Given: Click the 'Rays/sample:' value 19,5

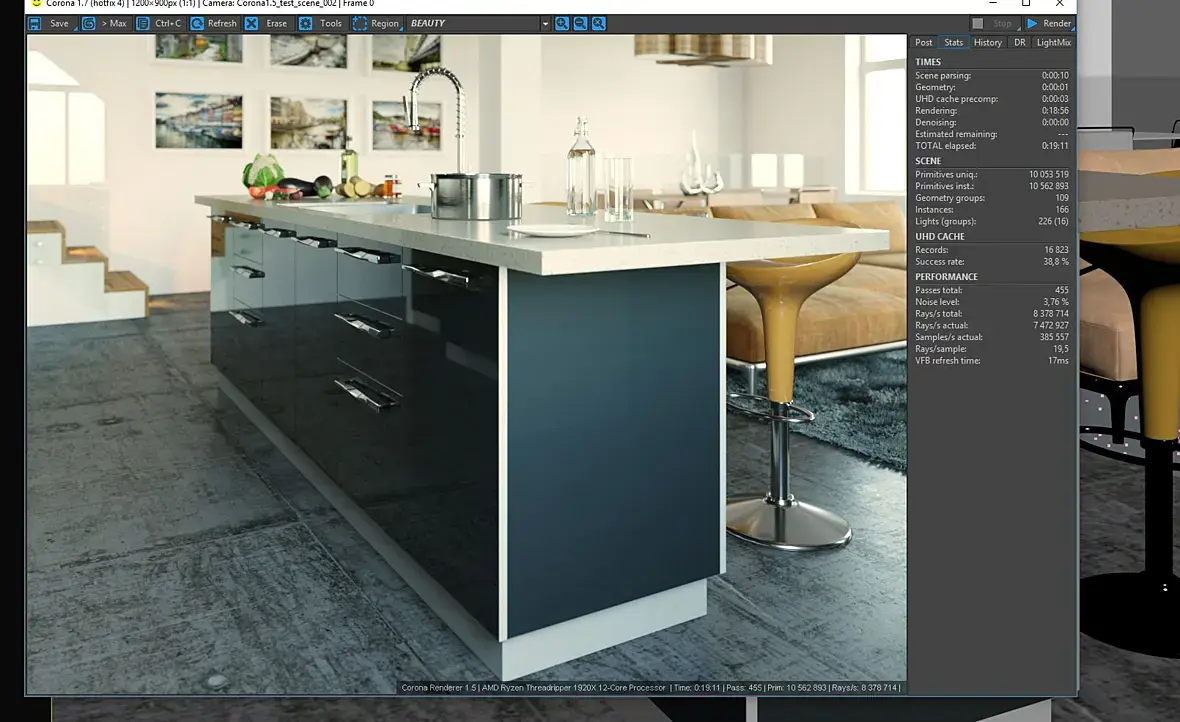Looking at the screenshot, I should pos(1061,349).
